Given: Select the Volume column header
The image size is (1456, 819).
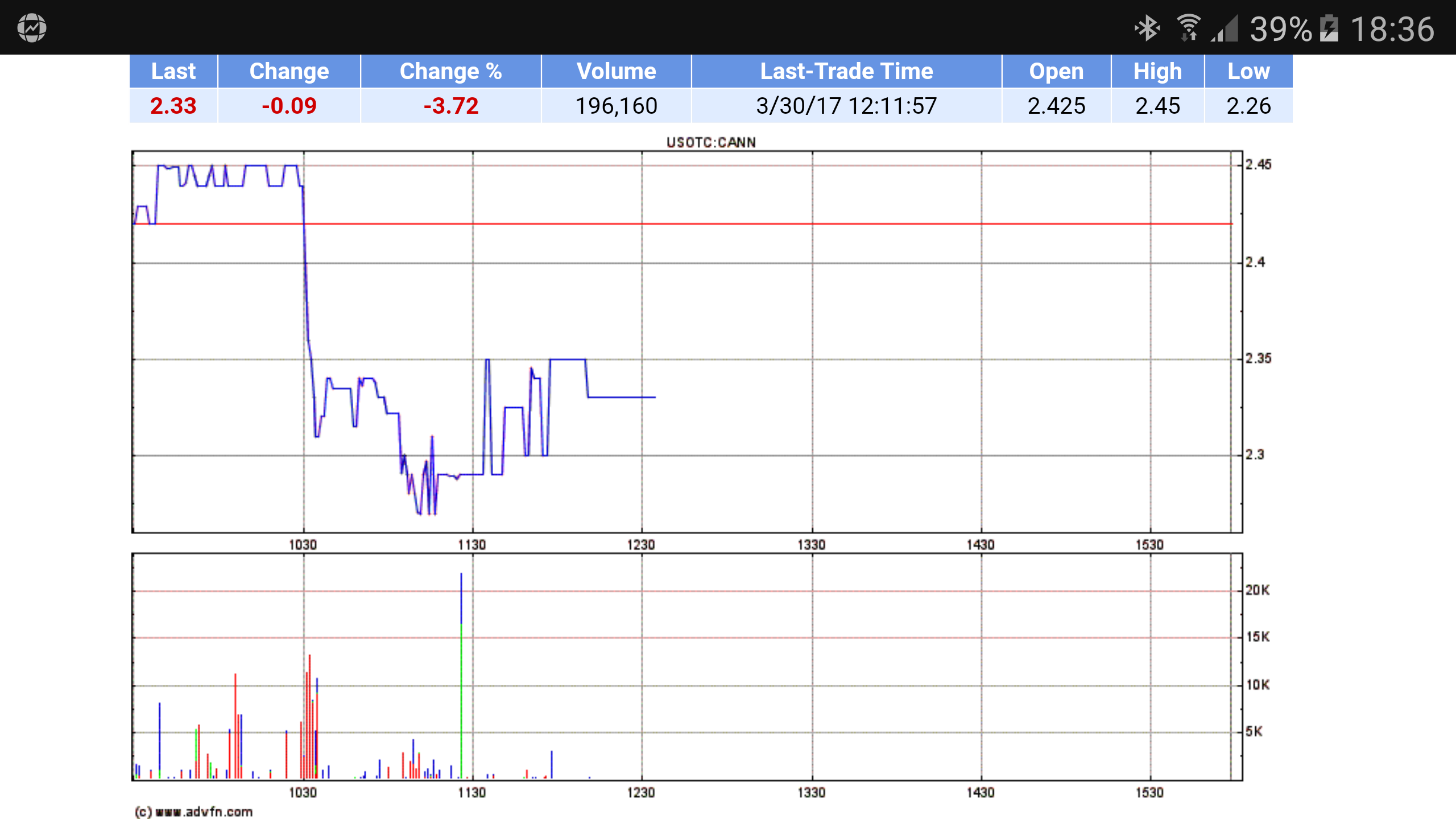Looking at the screenshot, I should pos(616,71).
